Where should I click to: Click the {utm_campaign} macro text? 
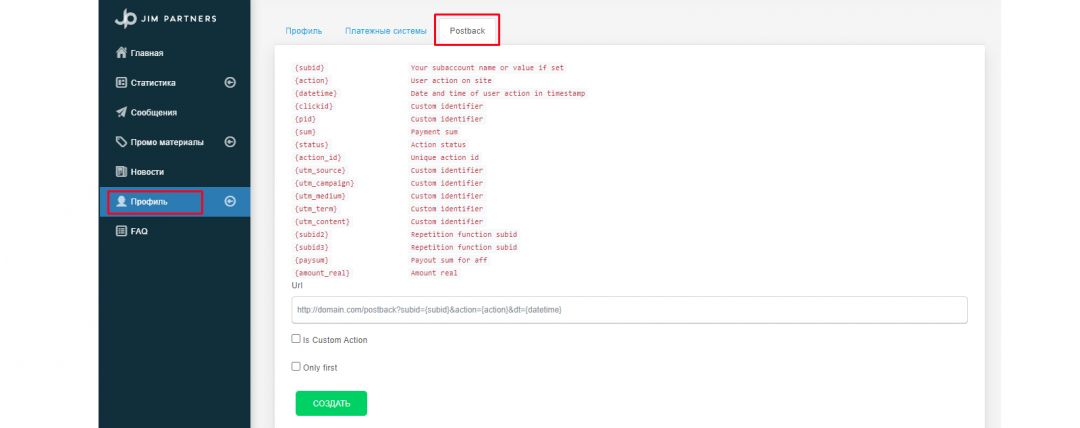coord(324,183)
